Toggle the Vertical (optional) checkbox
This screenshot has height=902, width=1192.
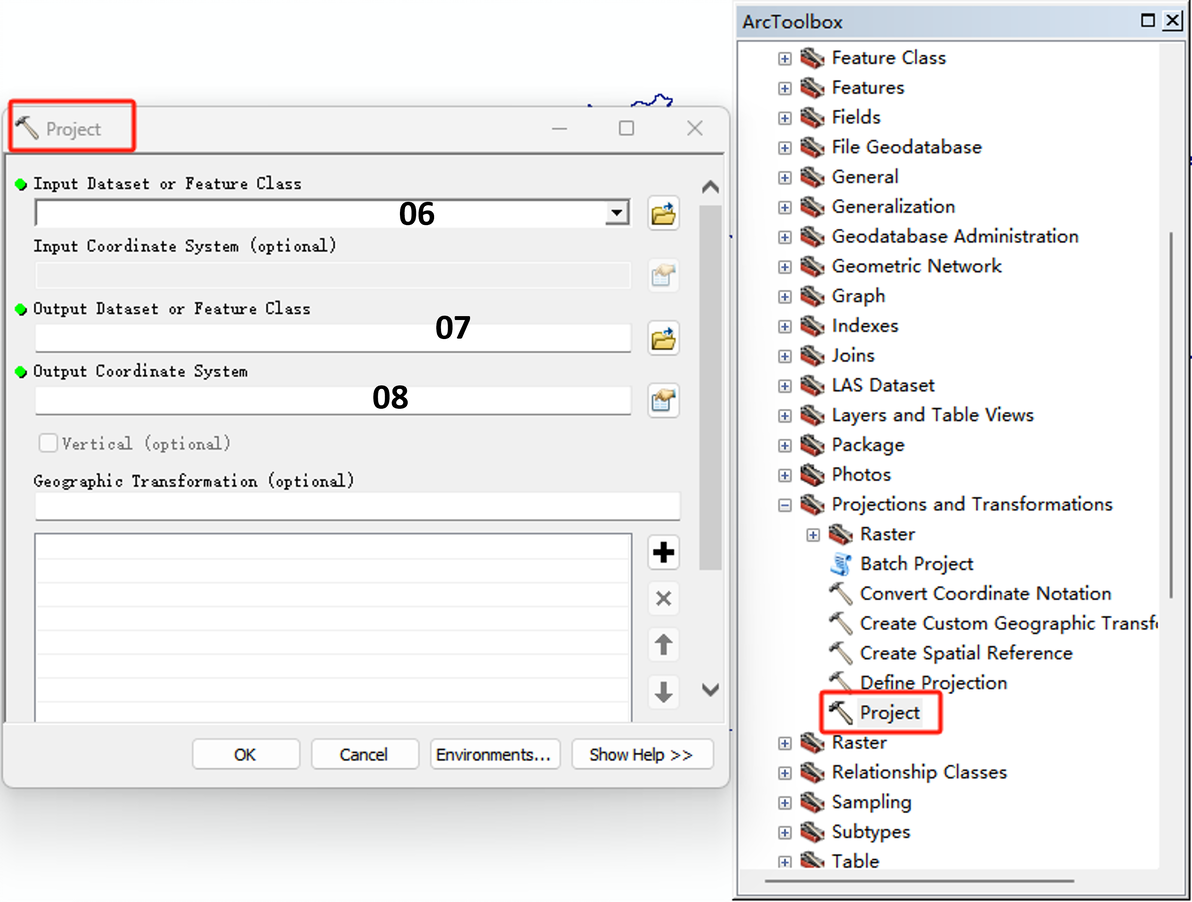click(x=48, y=443)
